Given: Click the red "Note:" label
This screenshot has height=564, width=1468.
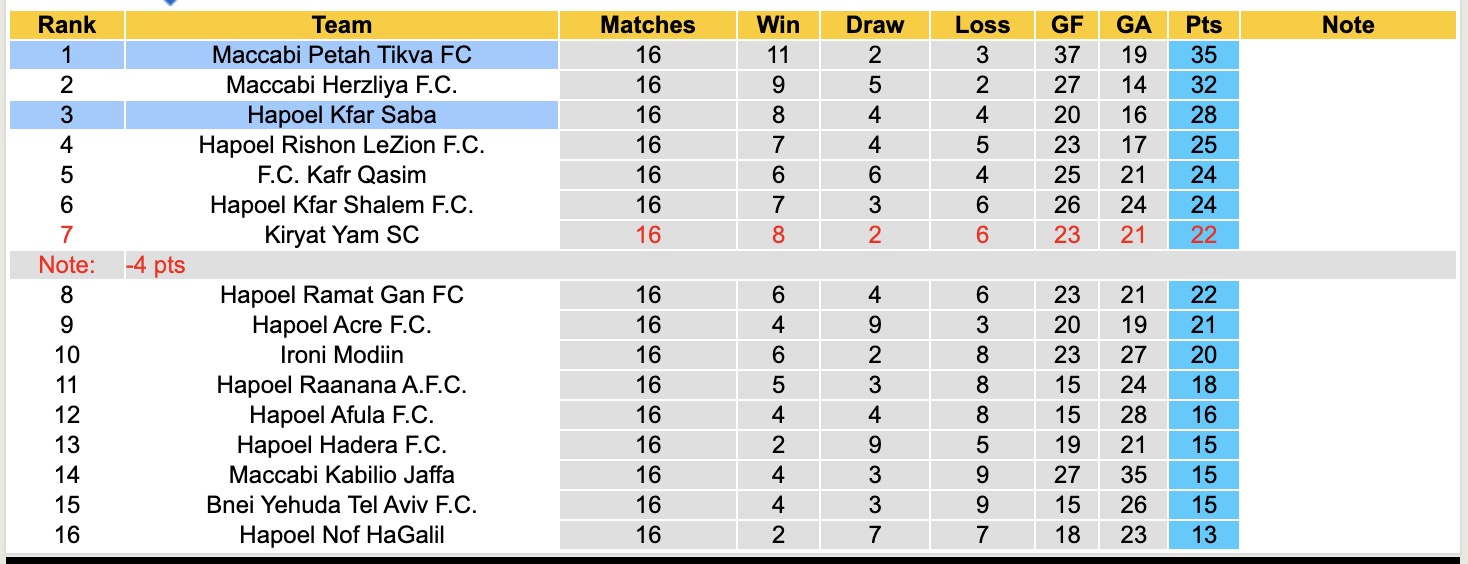Looking at the screenshot, I should (x=67, y=265).
